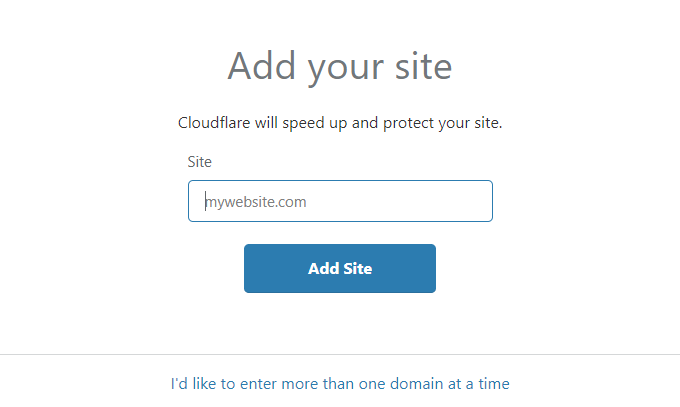
Task: Click the Add Site button
Action: 340,268
